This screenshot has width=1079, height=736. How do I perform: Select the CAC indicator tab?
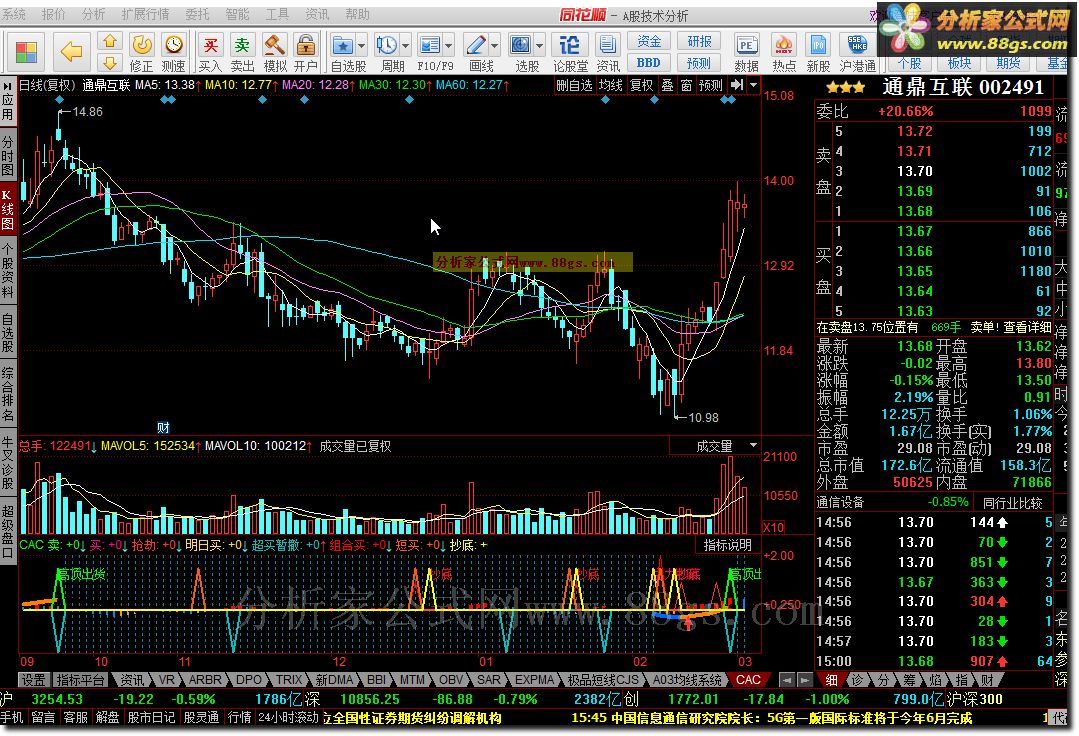coord(748,680)
